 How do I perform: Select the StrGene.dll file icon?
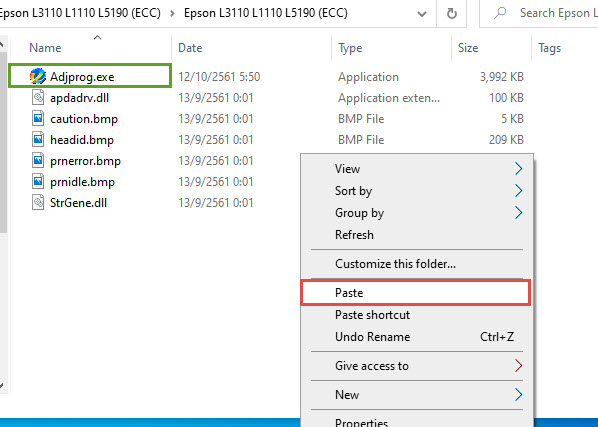coord(38,202)
